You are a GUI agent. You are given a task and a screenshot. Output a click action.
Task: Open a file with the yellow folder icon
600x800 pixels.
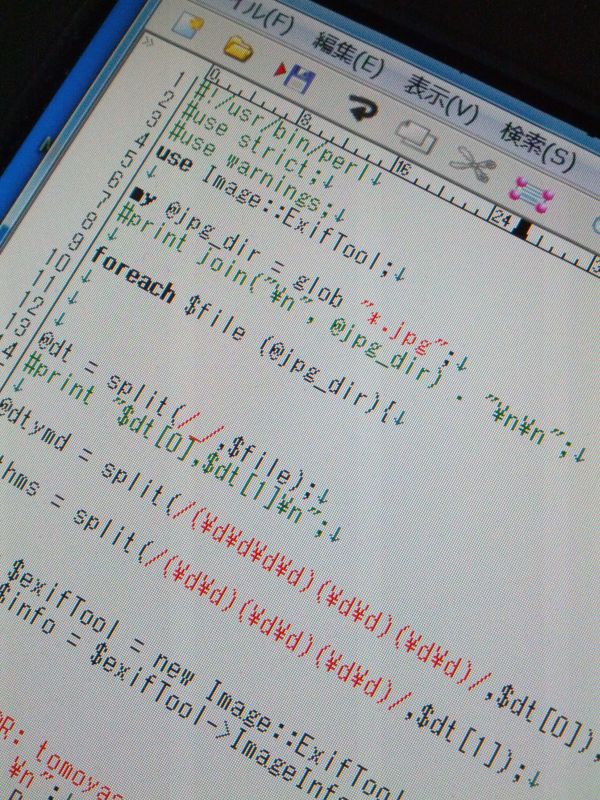tap(238, 49)
